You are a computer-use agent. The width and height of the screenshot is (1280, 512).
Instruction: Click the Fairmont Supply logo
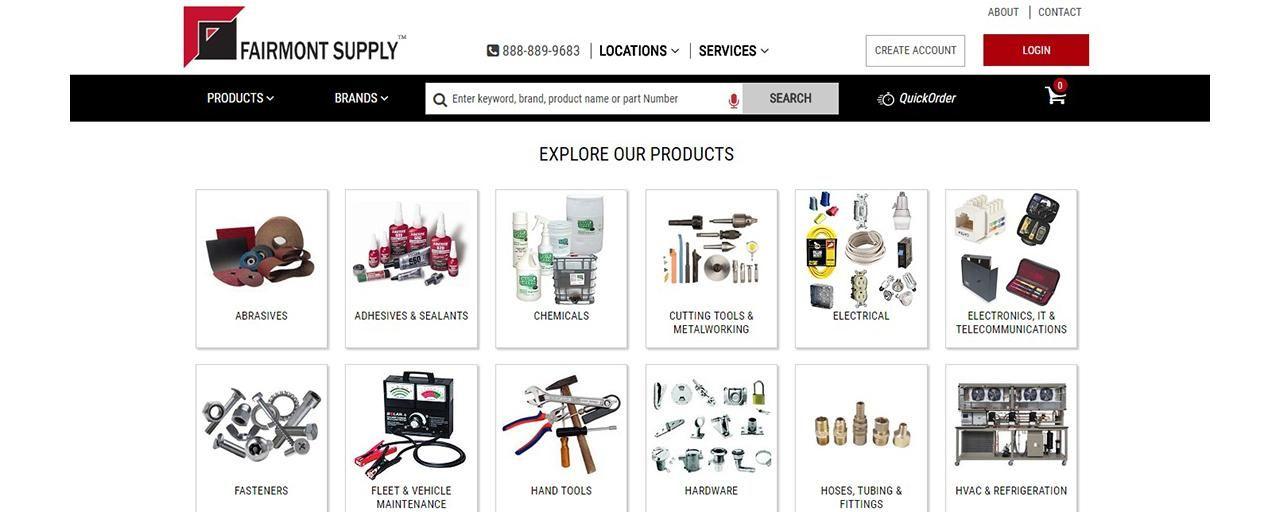[295, 37]
